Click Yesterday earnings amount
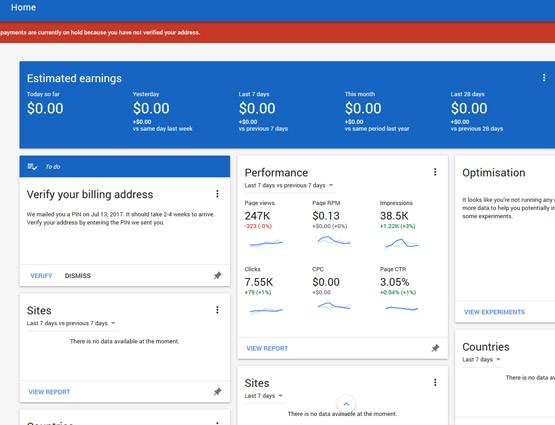 coord(151,108)
